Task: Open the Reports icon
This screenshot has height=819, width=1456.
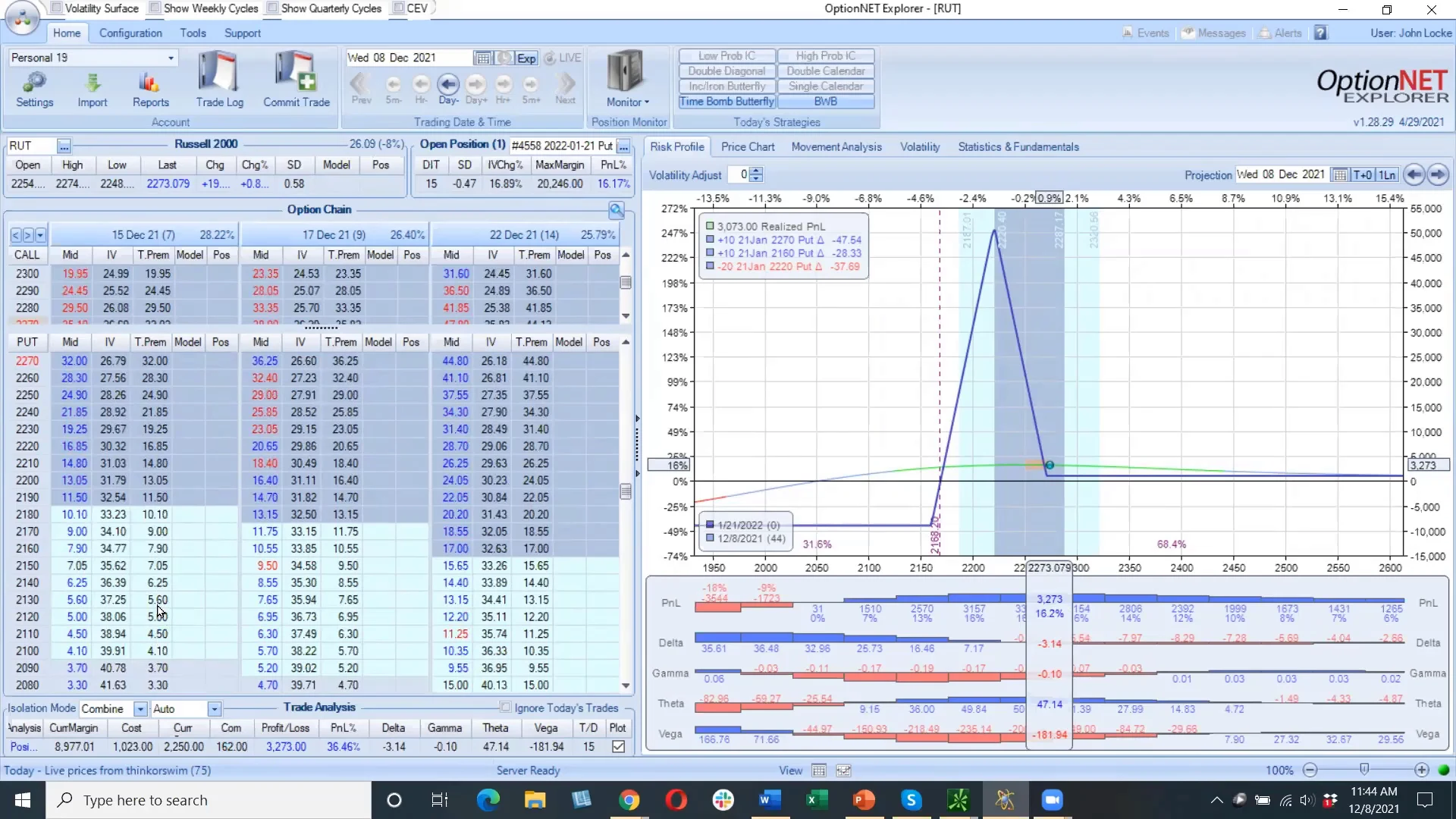Action: 150,89
